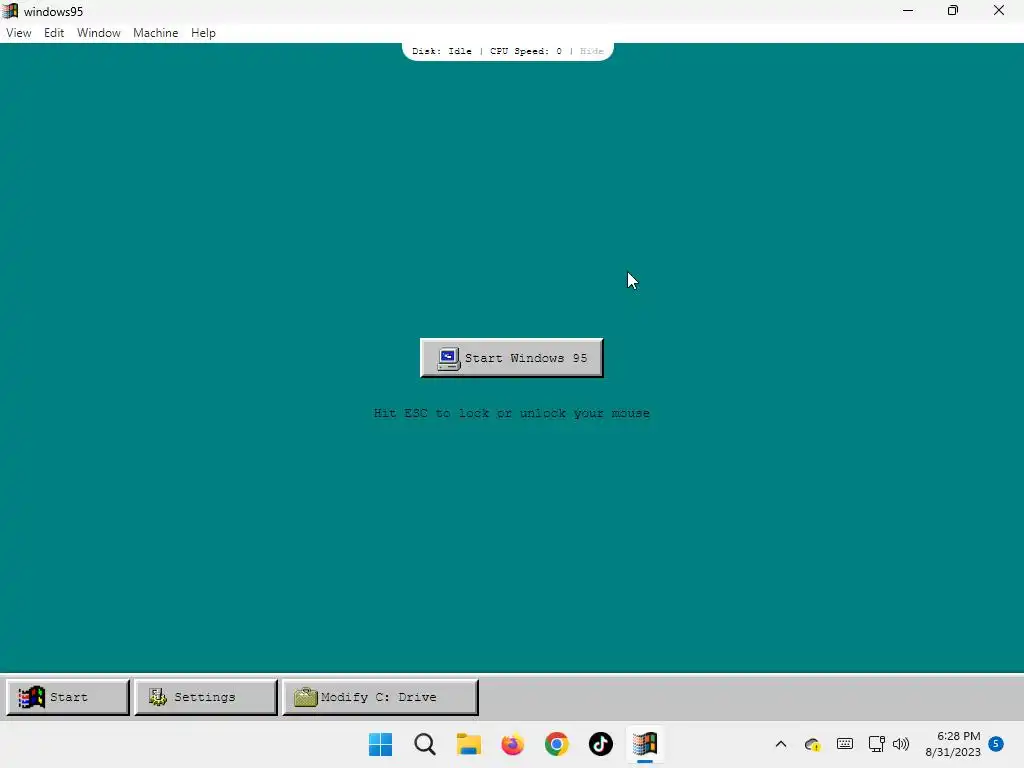Open network status tray icon
1024x768 pixels.
pyautogui.click(x=876, y=744)
